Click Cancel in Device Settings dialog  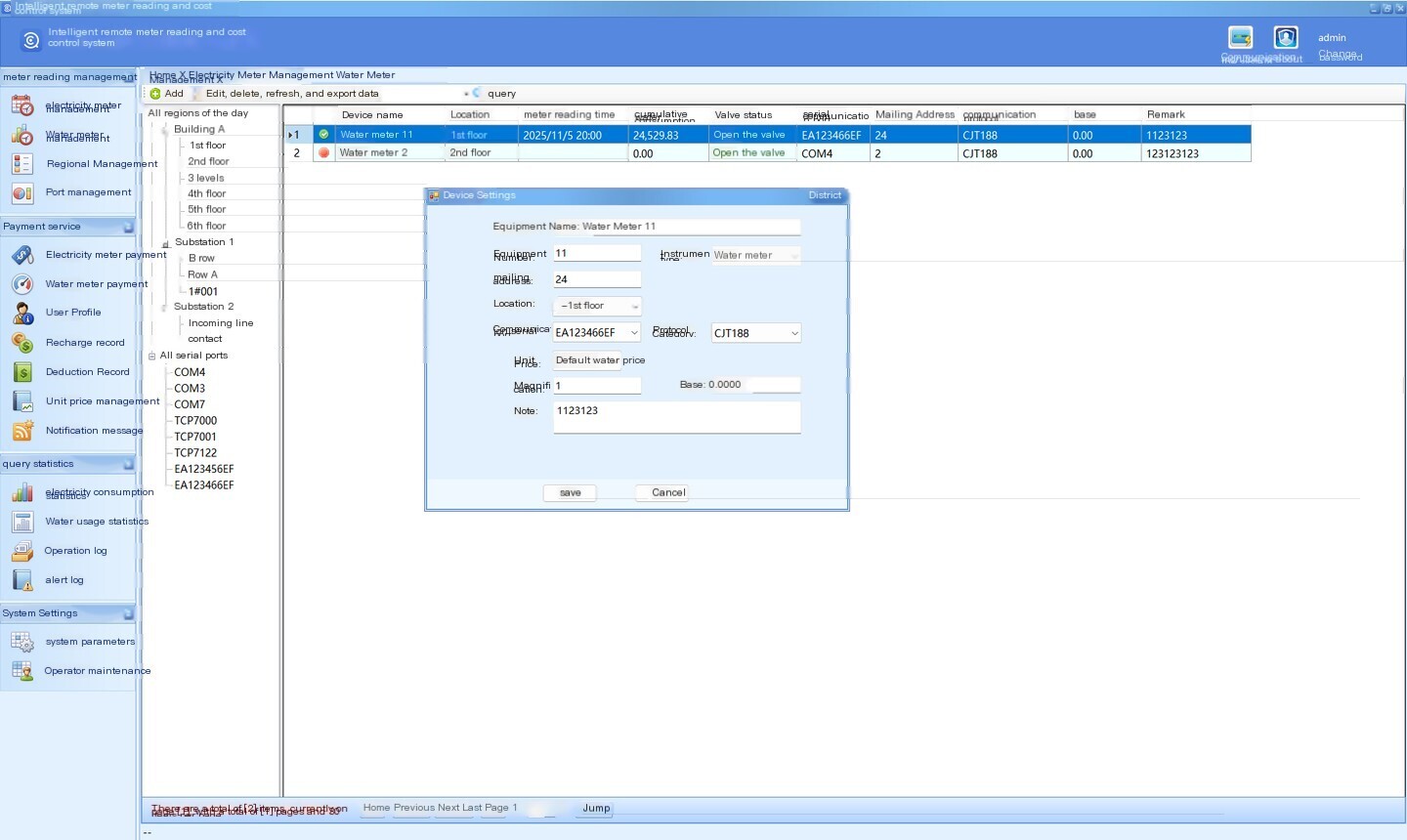tap(662, 493)
